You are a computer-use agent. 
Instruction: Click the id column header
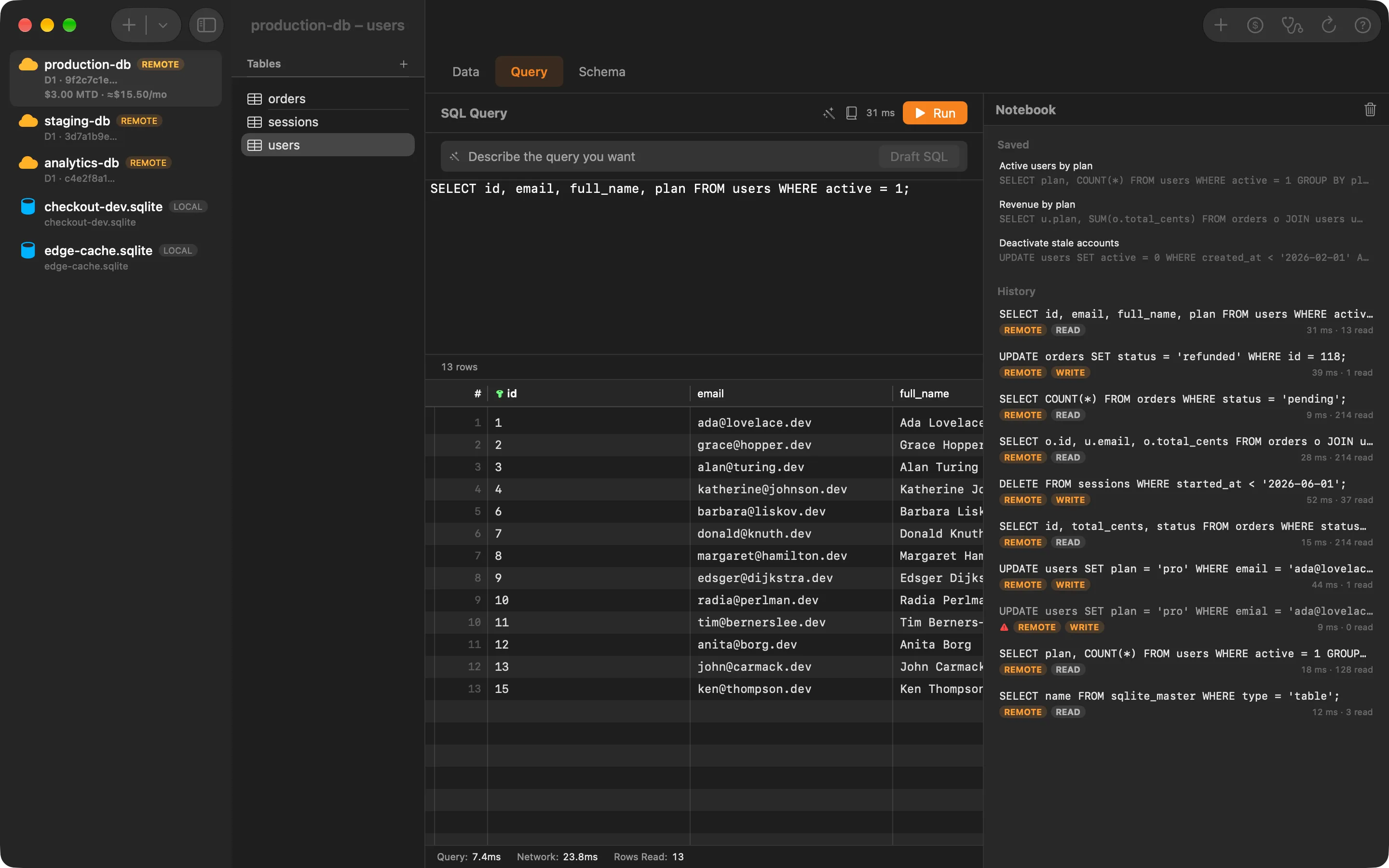[588, 394]
